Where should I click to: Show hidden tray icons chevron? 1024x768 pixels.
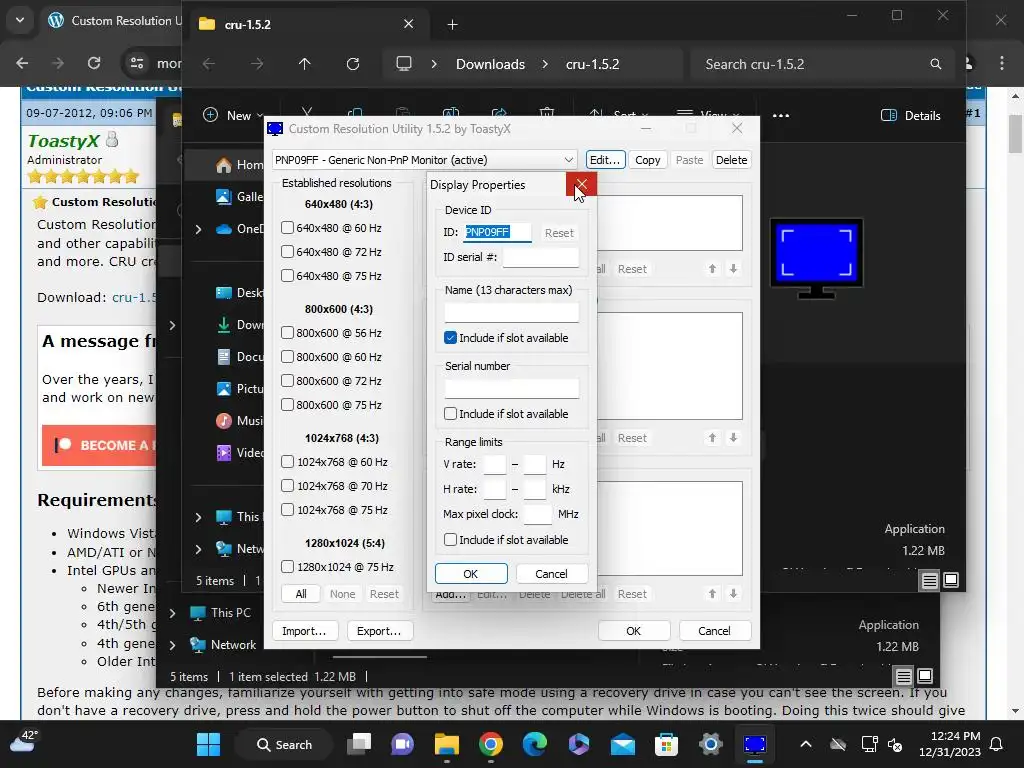point(806,744)
